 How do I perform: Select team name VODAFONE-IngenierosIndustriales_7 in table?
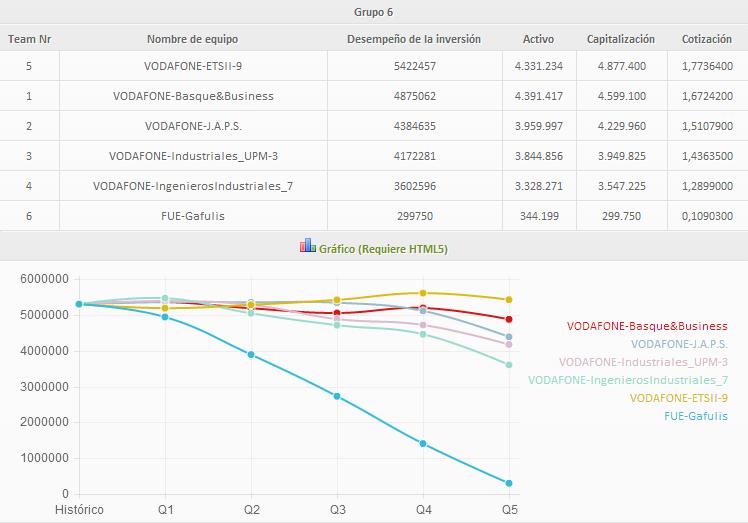(x=193, y=186)
